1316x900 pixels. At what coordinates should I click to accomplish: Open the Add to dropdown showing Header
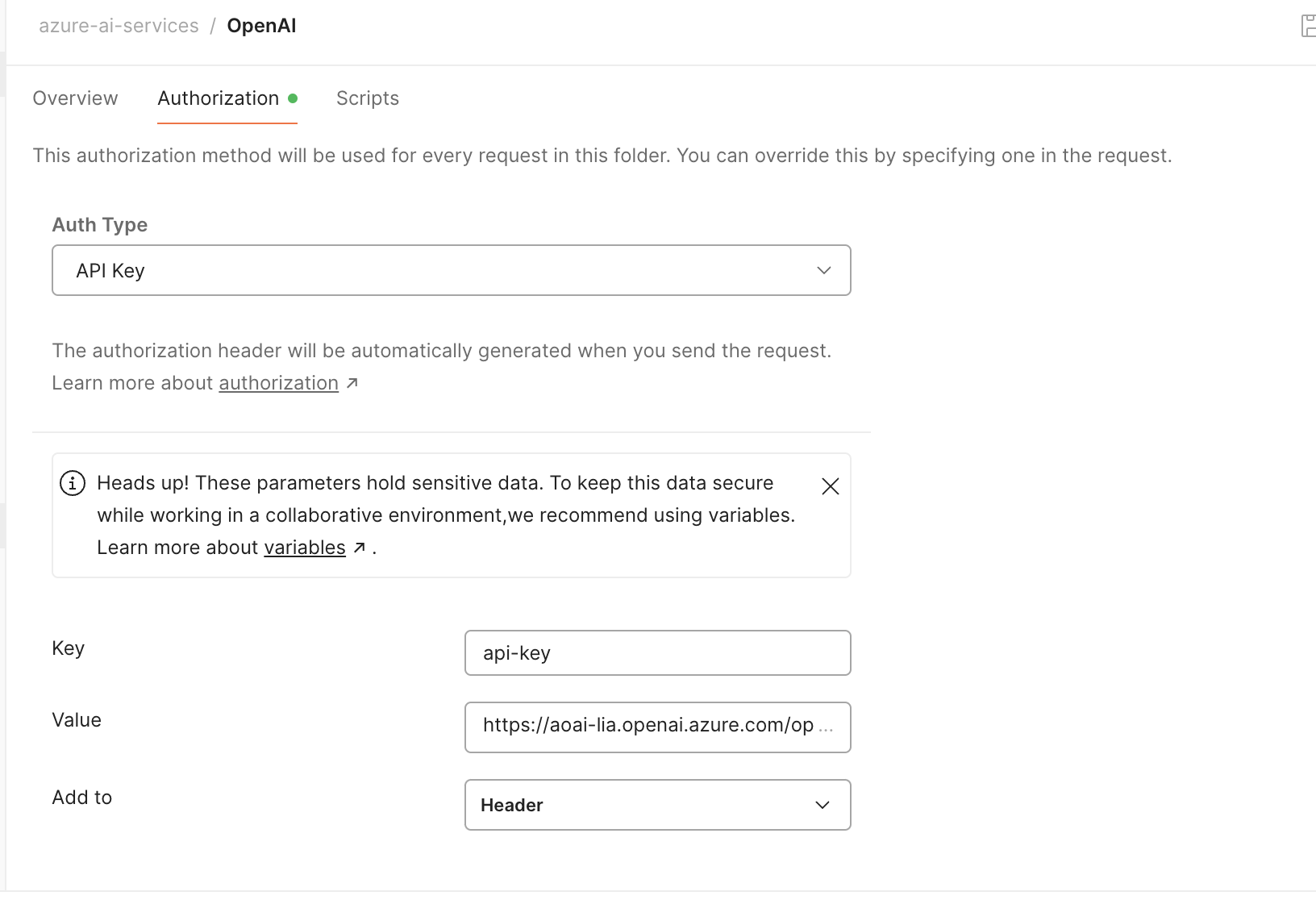click(x=658, y=805)
